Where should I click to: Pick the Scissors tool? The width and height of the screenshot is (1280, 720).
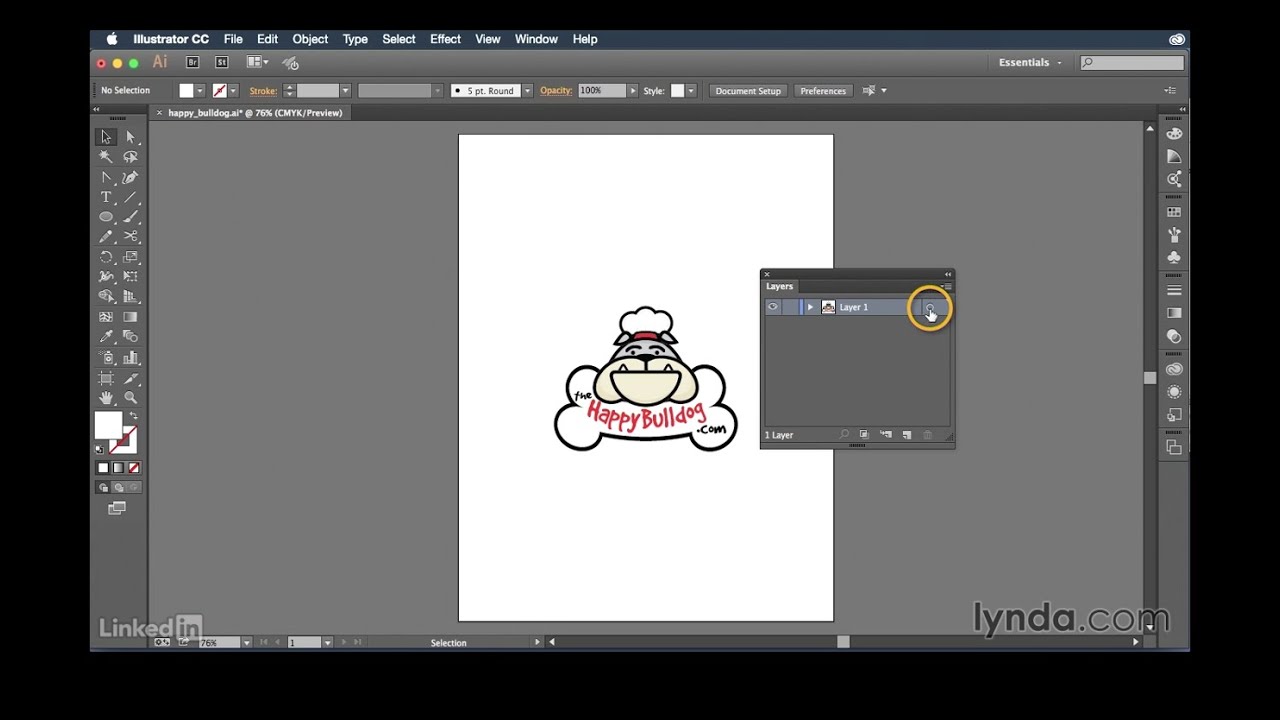pyautogui.click(x=130, y=237)
